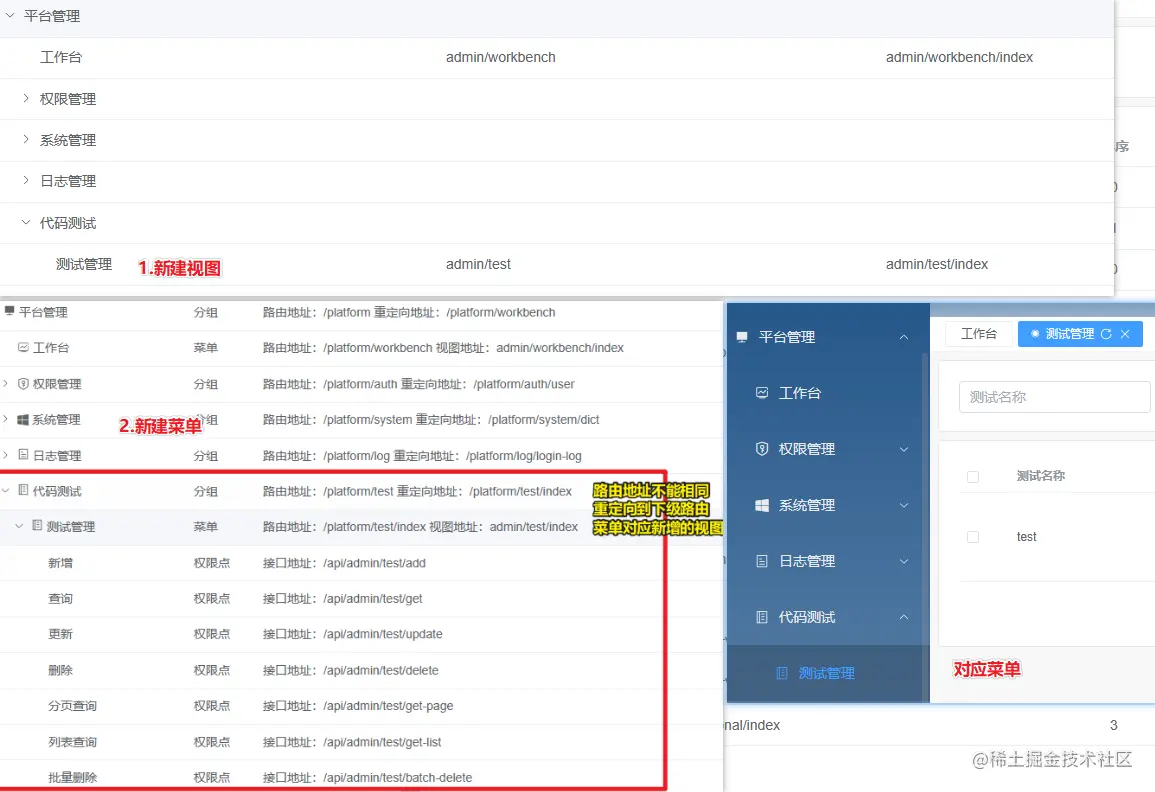
Task: Click the refresh icon on 测试管理 tab
Action: (1106, 334)
